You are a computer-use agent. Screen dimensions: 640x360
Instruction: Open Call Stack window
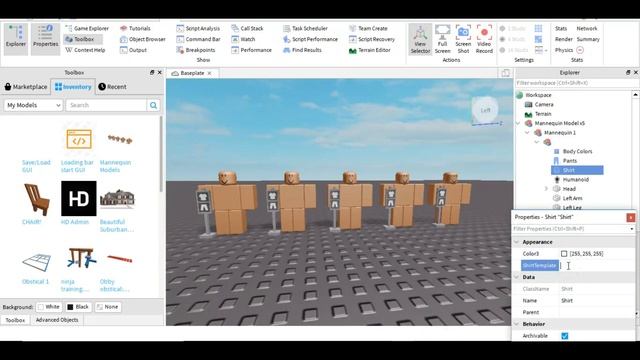pos(247,28)
